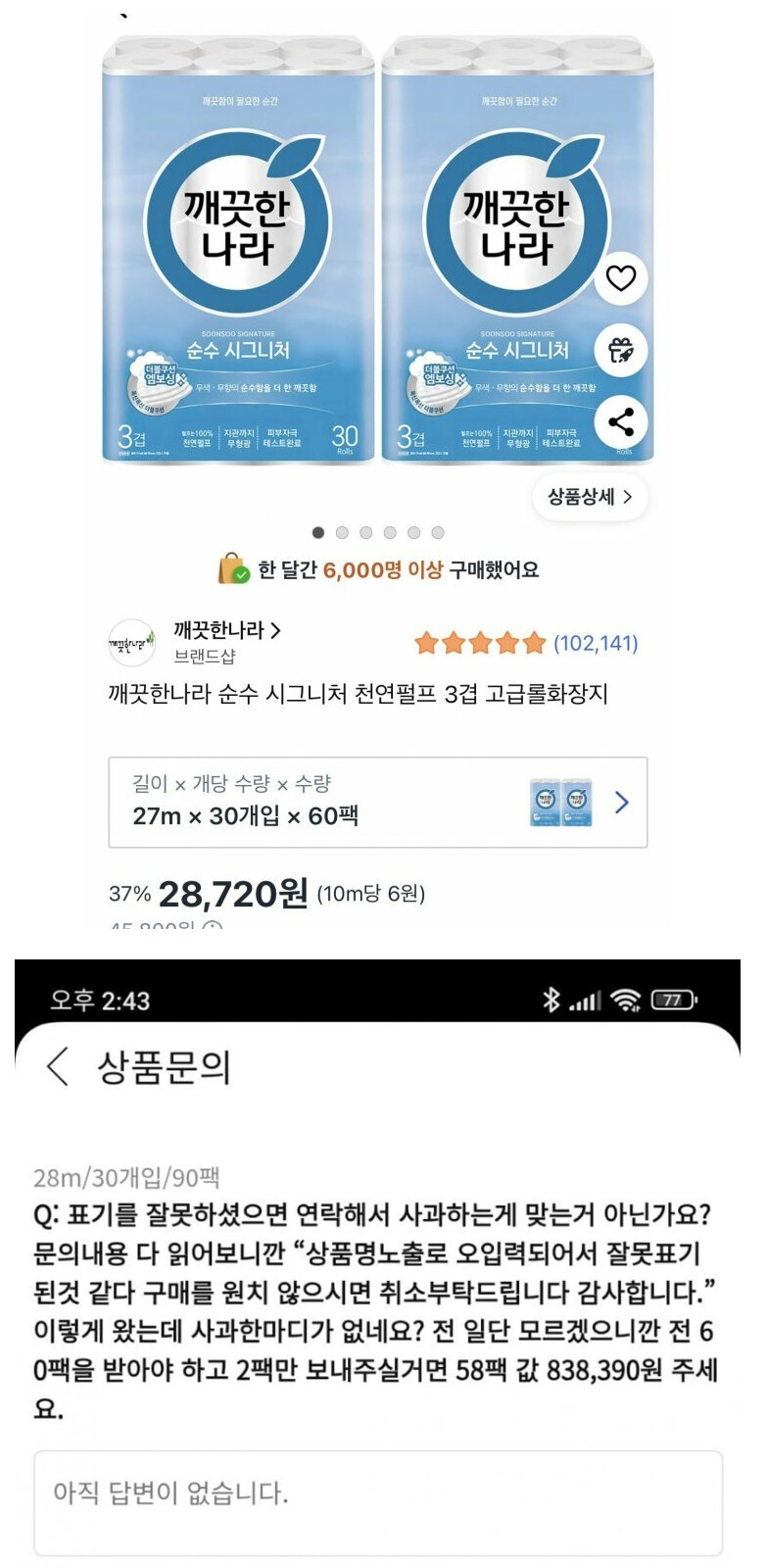Select the last carousel dot
Viewport: 767px width, 1568px height.
[x=438, y=532]
